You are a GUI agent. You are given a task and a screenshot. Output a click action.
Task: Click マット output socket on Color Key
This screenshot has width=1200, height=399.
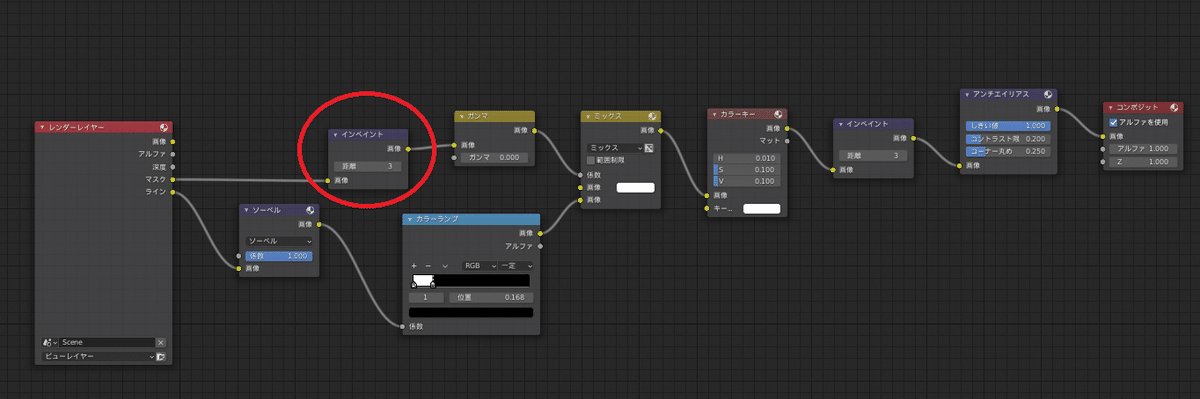click(x=788, y=141)
